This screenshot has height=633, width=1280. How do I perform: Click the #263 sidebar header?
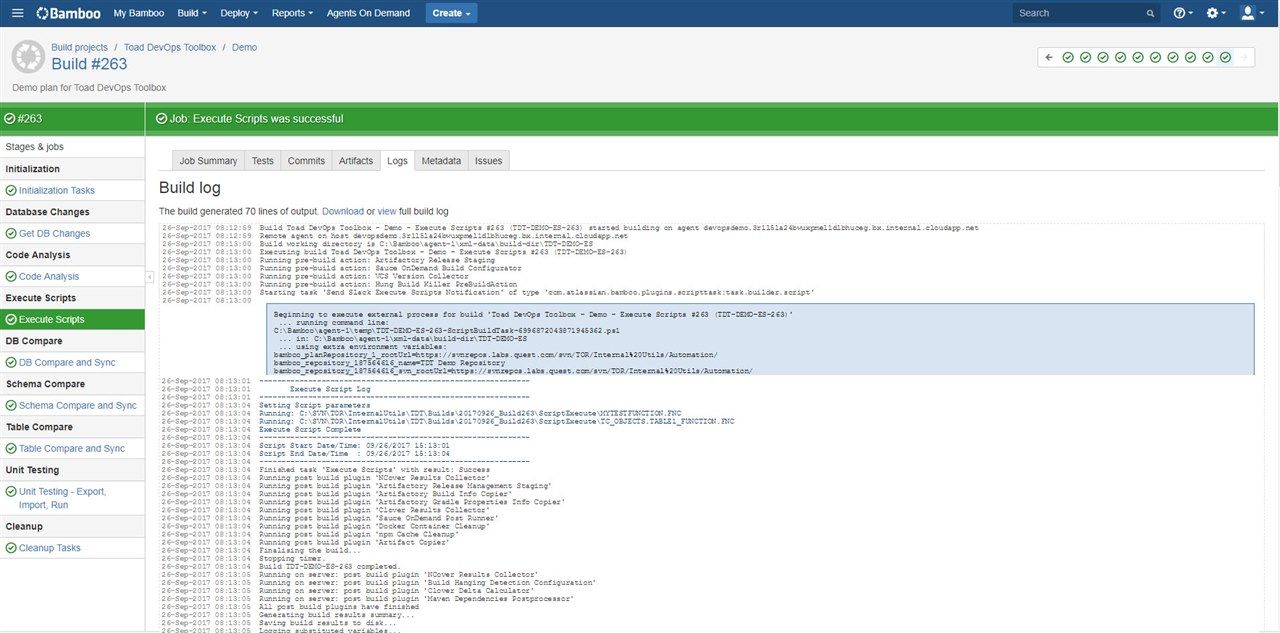coord(72,118)
